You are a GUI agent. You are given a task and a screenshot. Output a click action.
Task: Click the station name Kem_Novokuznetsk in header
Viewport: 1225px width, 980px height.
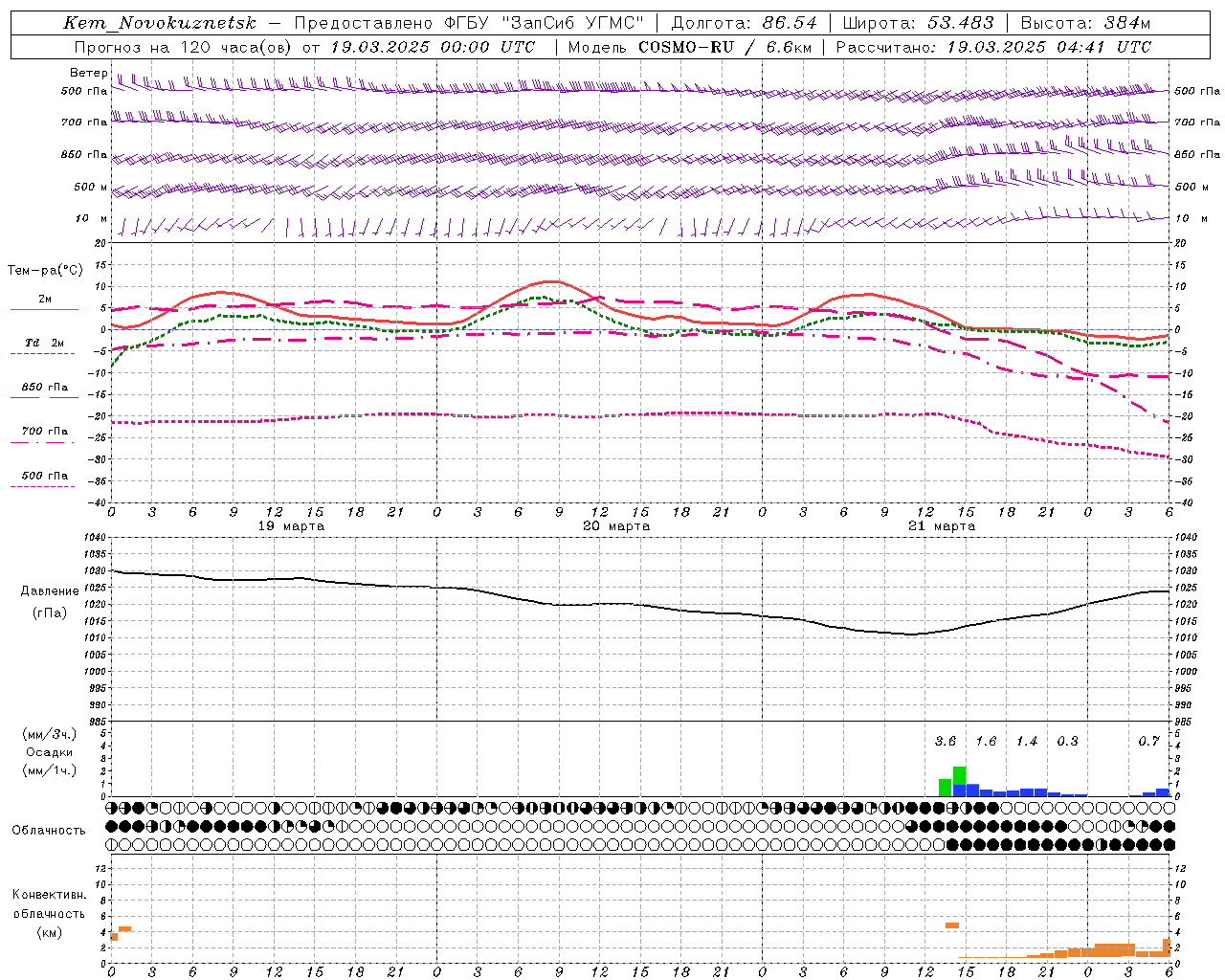(160, 23)
